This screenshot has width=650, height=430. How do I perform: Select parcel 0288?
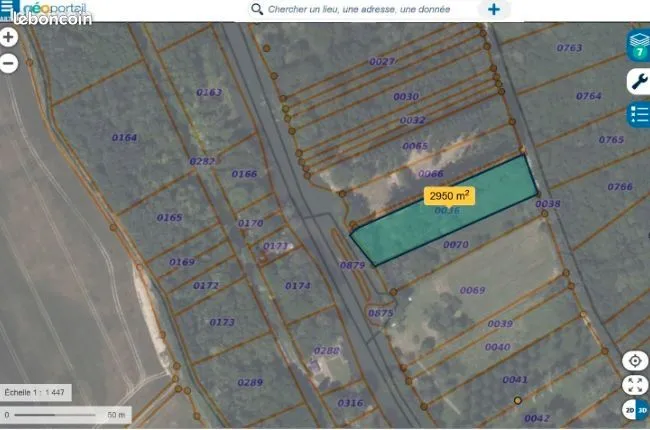(x=327, y=351)
